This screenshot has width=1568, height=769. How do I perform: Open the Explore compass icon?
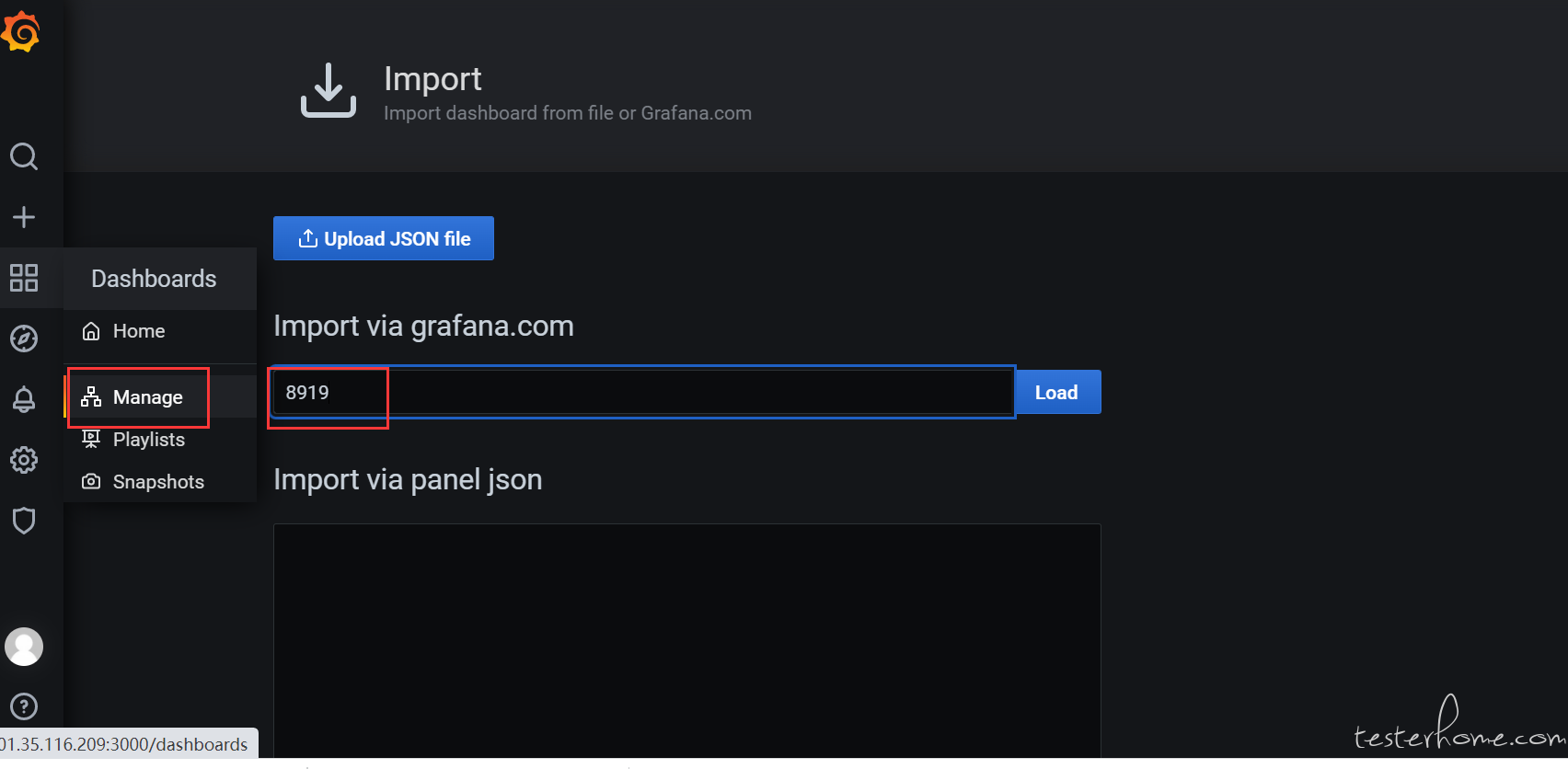coord(24,339)
